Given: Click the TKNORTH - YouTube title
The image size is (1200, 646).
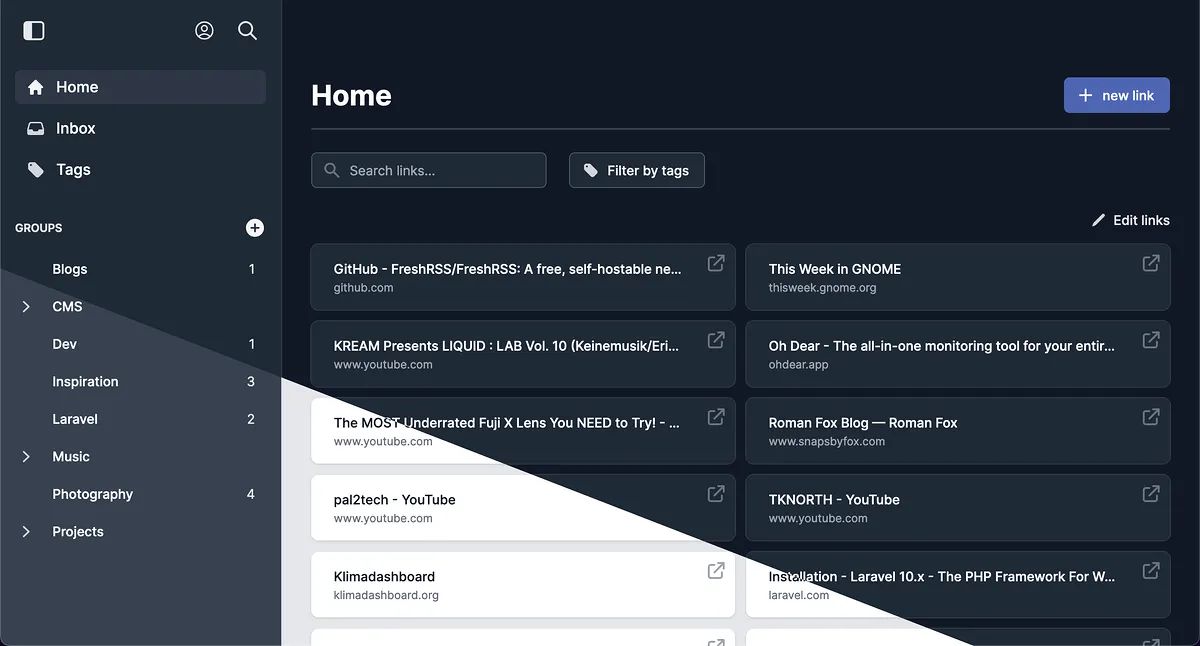Looking at the screenshot, I should tap(834, 500).
